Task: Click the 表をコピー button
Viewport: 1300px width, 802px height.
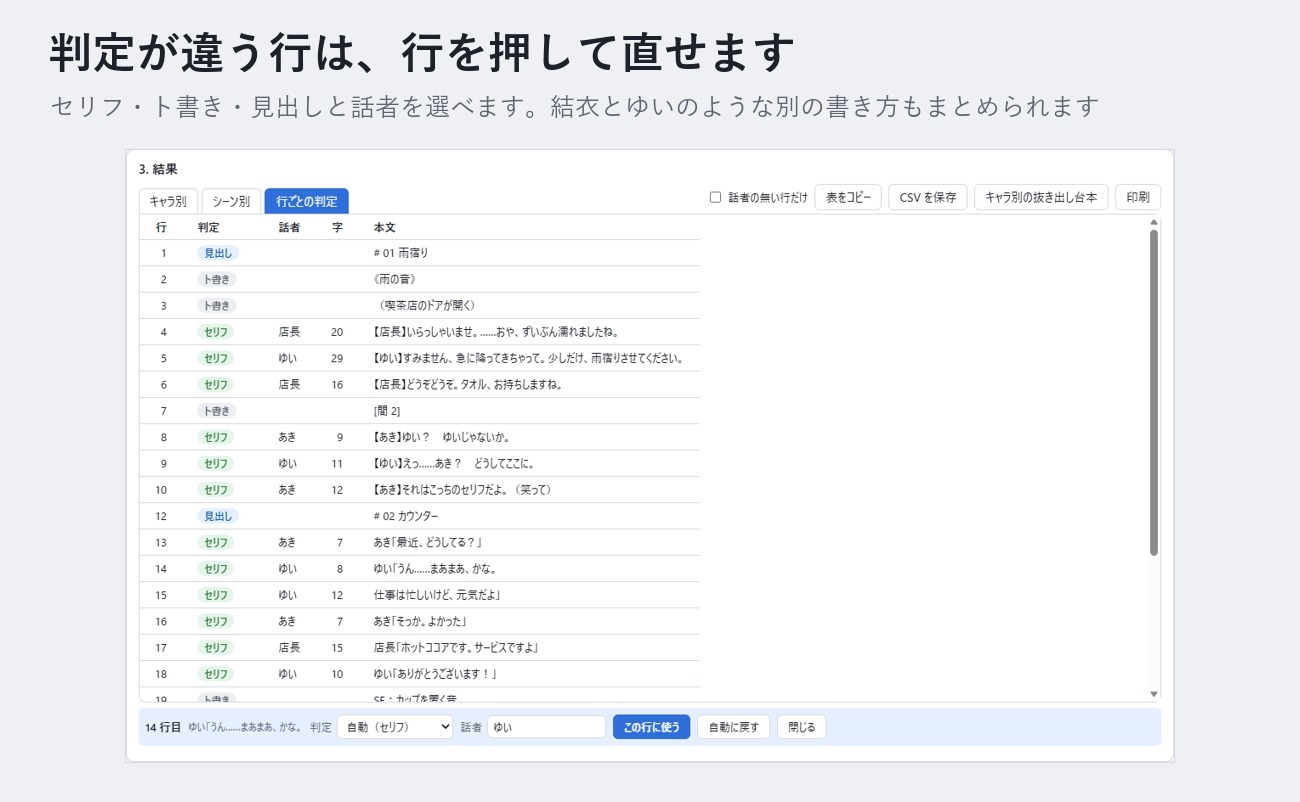Action: pos(848,197)
